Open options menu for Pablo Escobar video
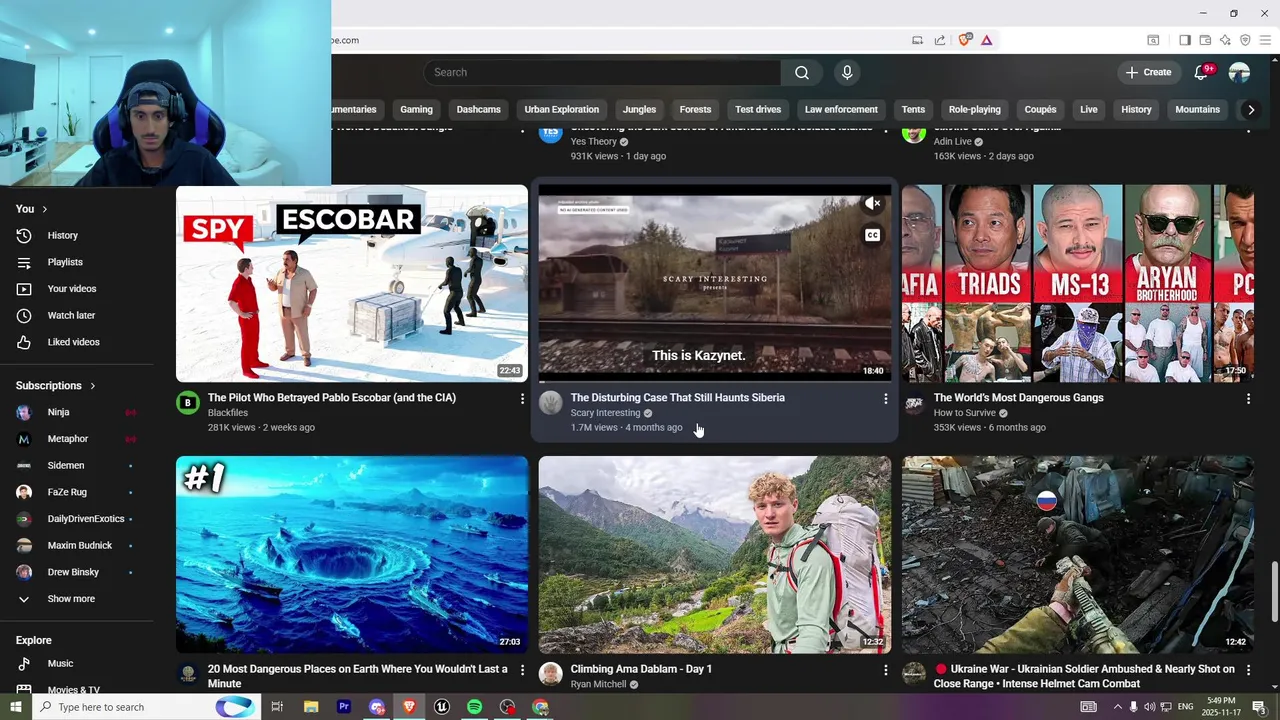 522,399
